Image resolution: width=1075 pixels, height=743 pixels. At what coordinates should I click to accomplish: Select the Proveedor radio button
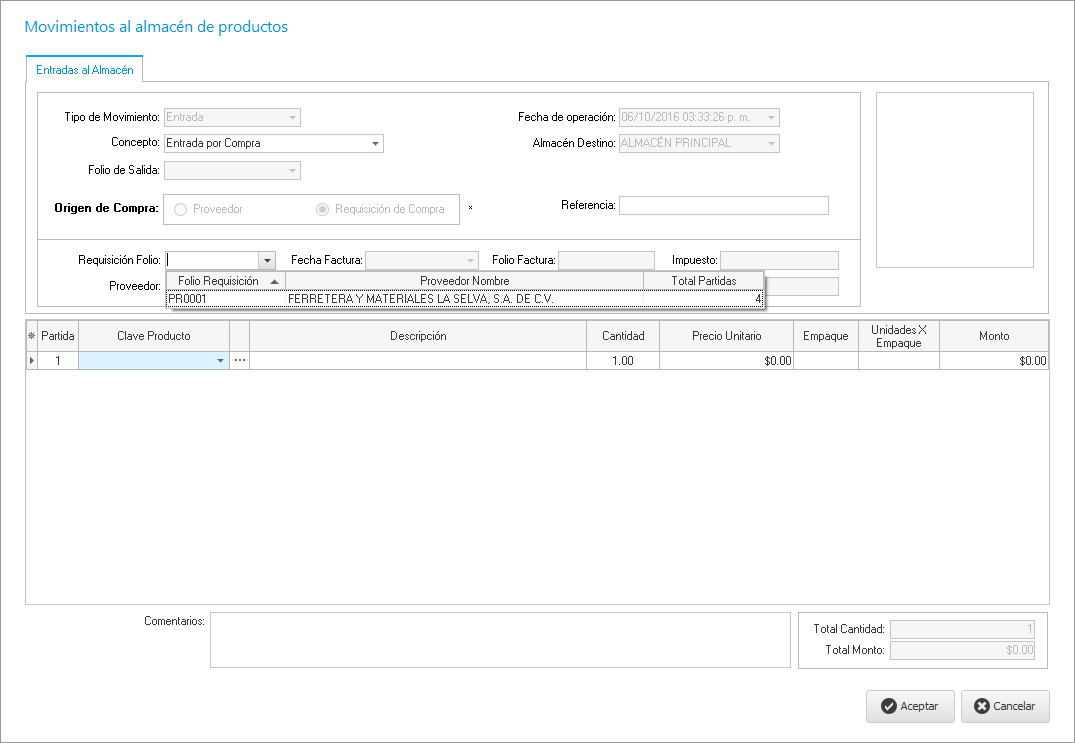[x=181, y=209]
